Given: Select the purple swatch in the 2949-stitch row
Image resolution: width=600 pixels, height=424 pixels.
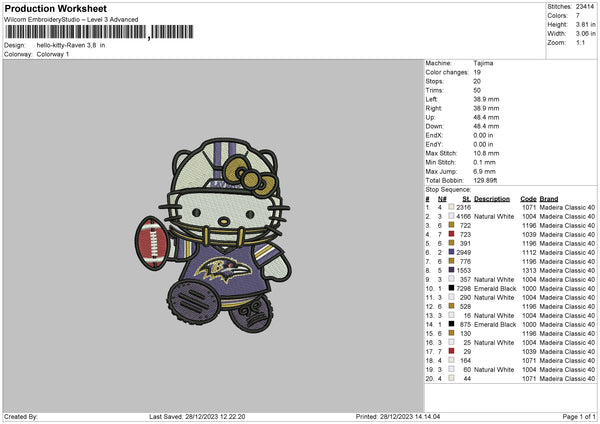Looking at the screenshot, I should click(x=451, y=252).
